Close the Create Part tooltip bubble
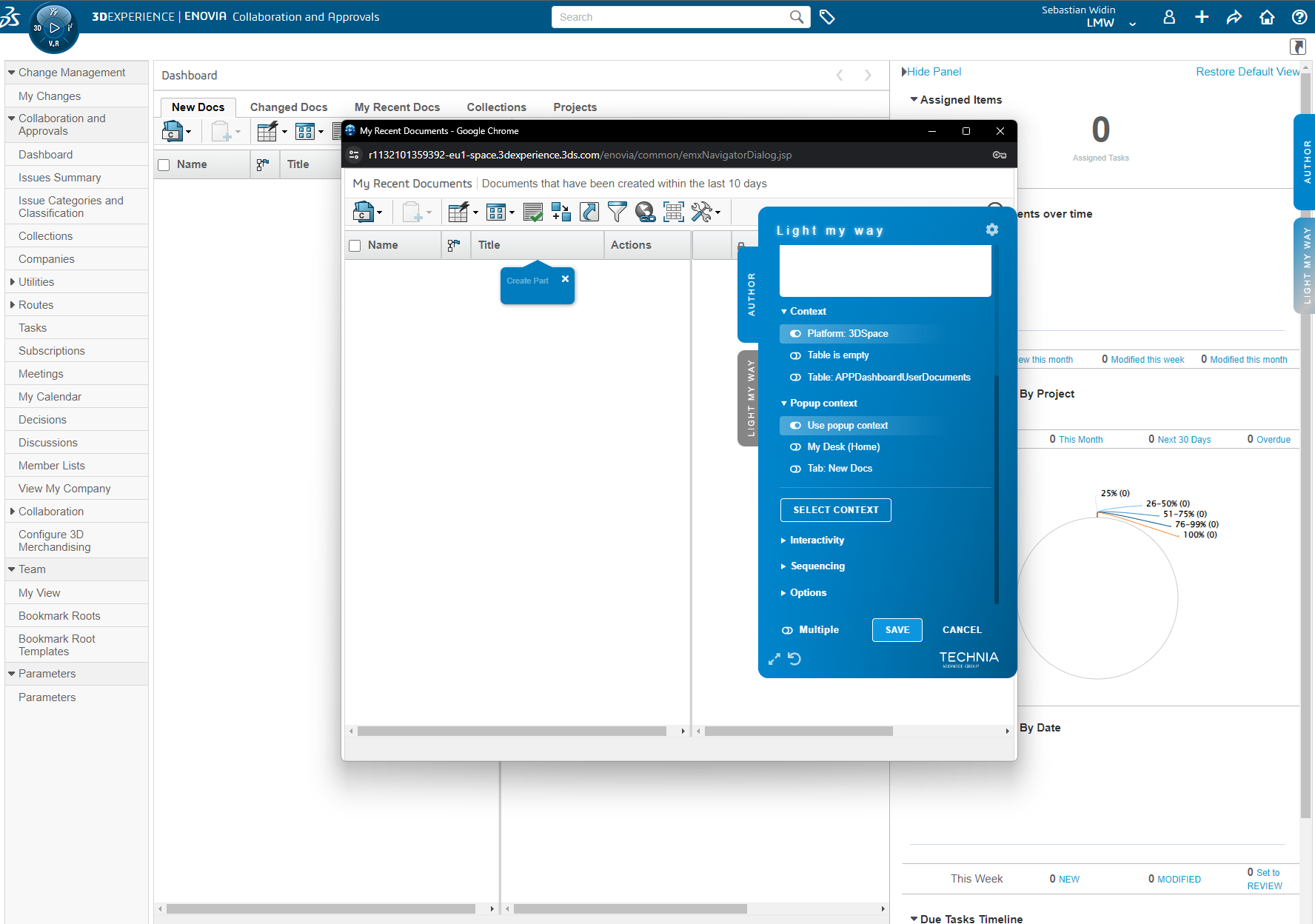The image size is (1315, 924). [565, 279]
